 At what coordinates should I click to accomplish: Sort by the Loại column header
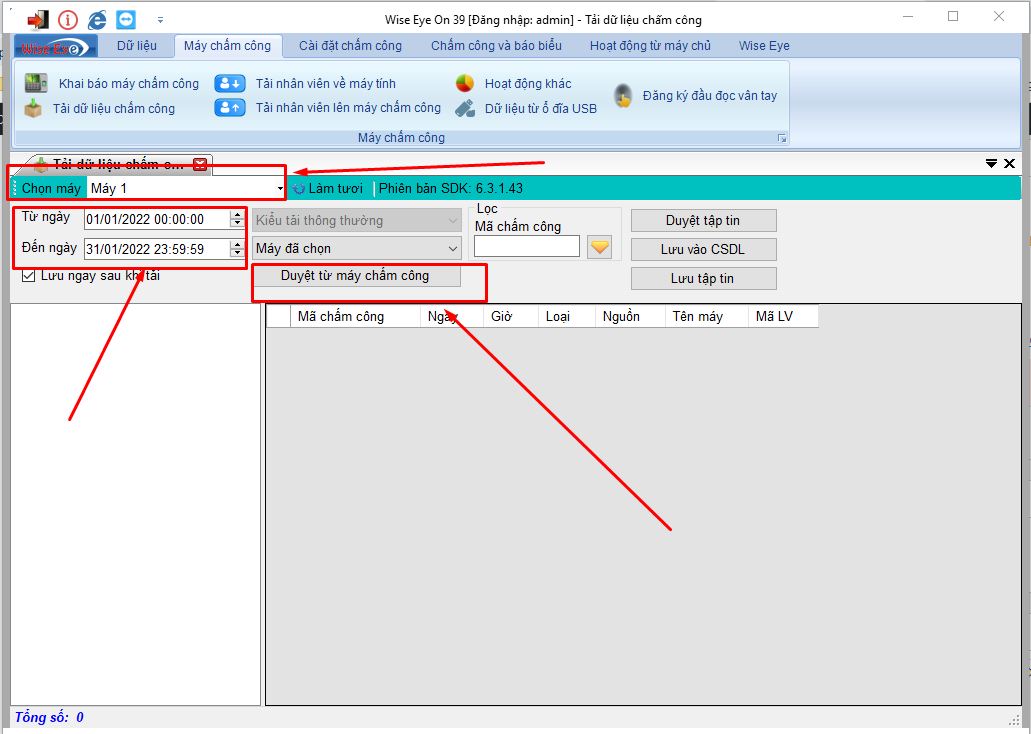567,316
